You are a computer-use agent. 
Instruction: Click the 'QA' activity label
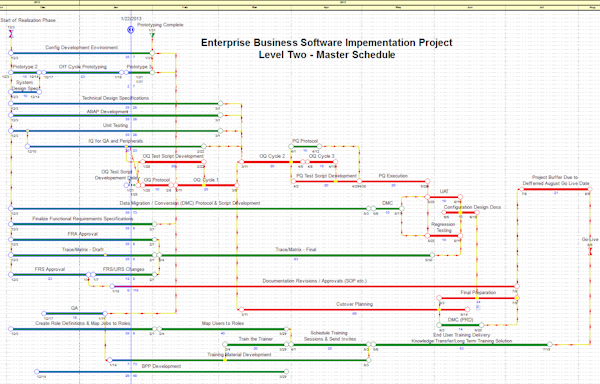point(74,308)
